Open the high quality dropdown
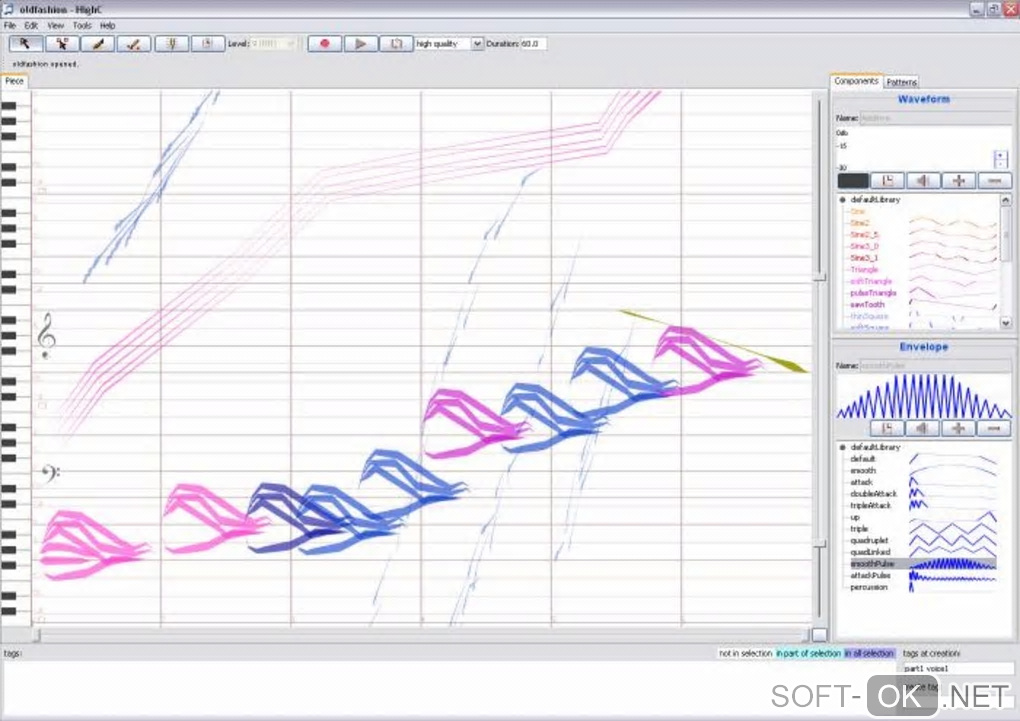The image size is (1020, 721). [x=449, y=44]
